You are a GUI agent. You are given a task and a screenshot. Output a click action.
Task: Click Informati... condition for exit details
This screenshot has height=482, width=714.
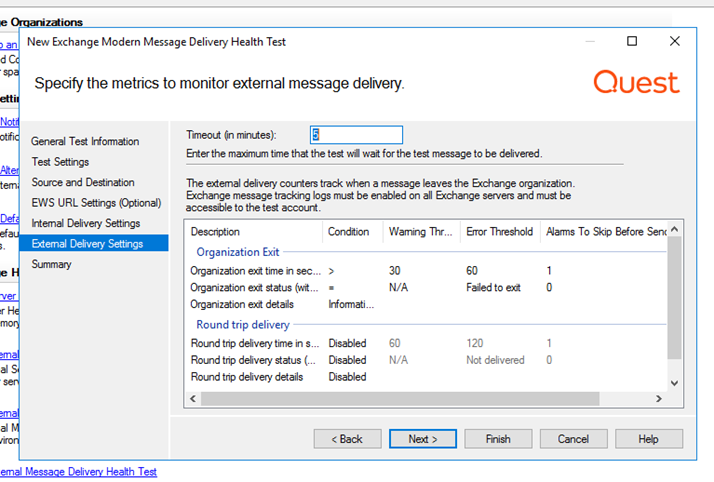351,304
